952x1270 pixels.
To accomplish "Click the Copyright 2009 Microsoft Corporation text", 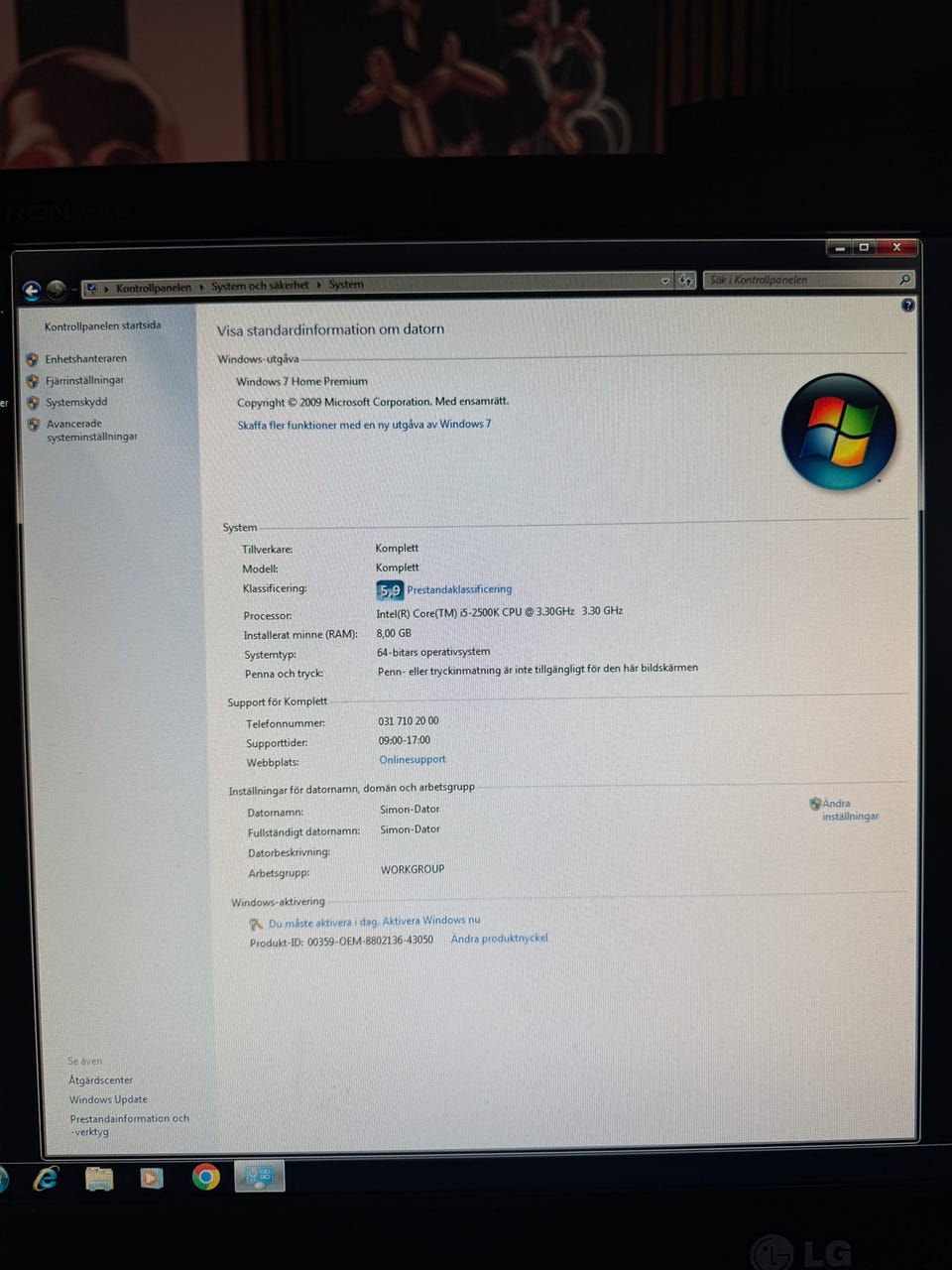I will pyautogui.click(x=372, y=402).
